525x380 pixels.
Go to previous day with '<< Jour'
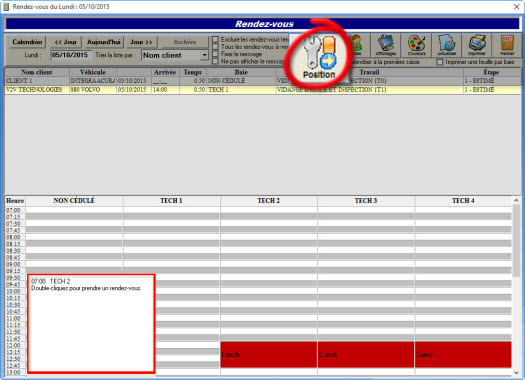click(65, 42)
